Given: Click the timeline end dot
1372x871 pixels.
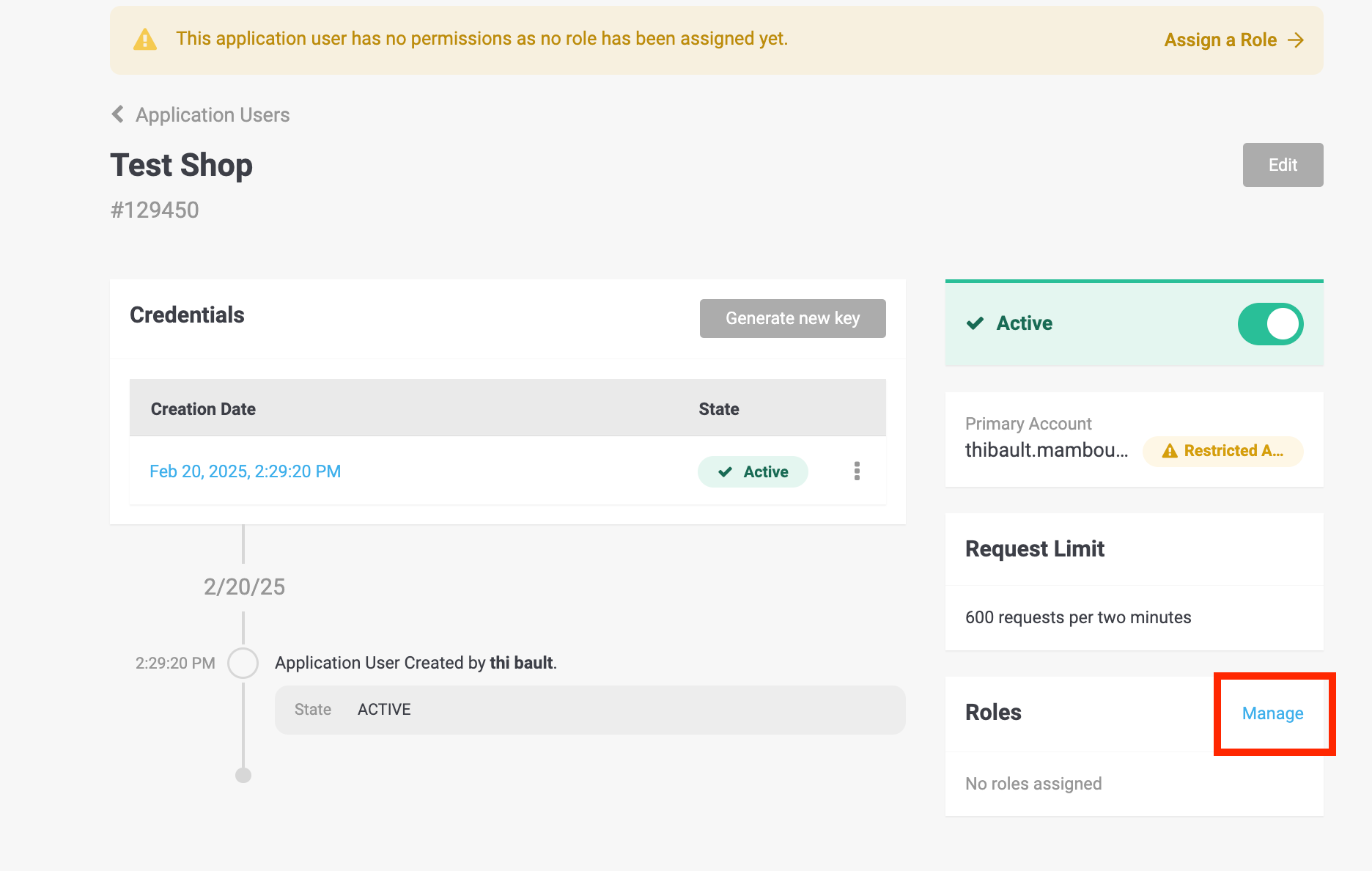Looking at the screenshot, I should [x=243, y=775].
